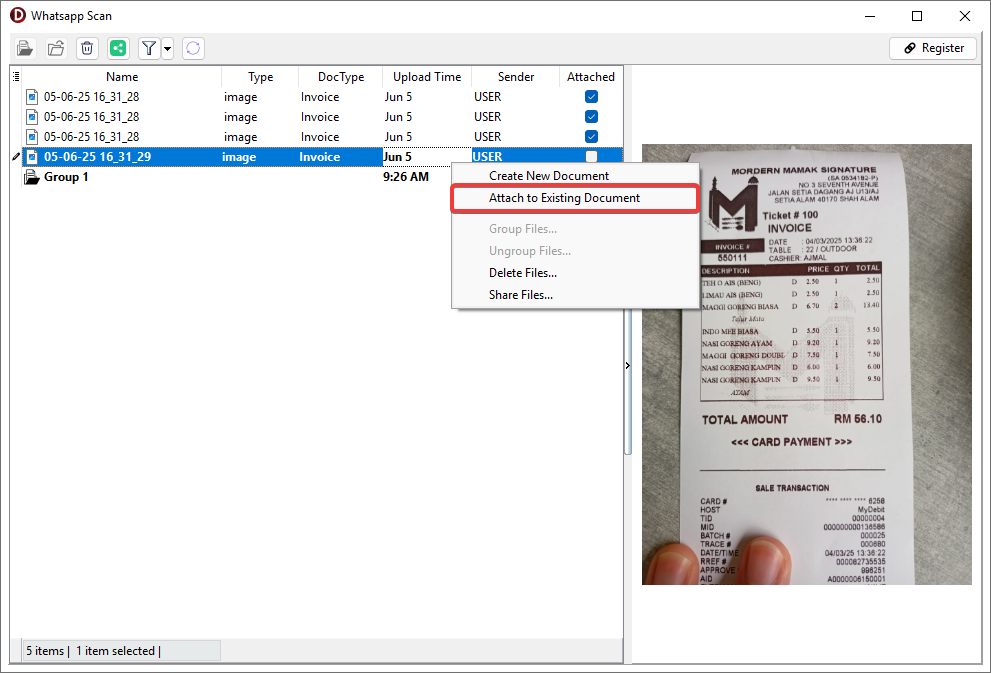
Task: Click the Ungroup Files toolbar icon (folder with arrow)
Action: coord(56,48)
